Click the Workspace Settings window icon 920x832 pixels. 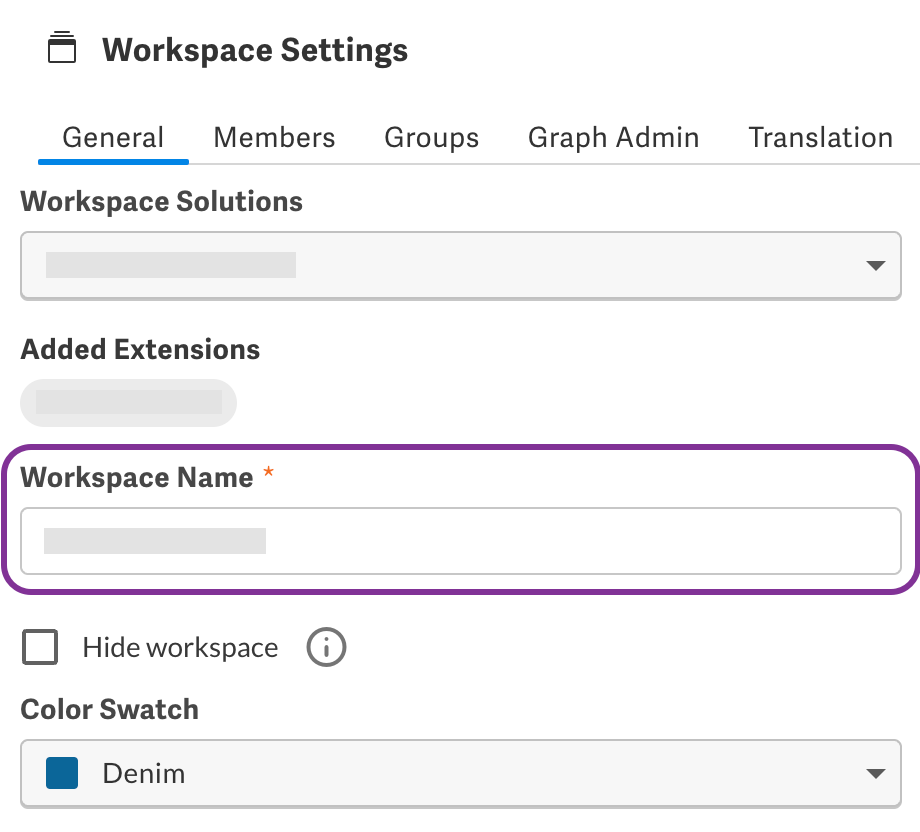(62, 49)
